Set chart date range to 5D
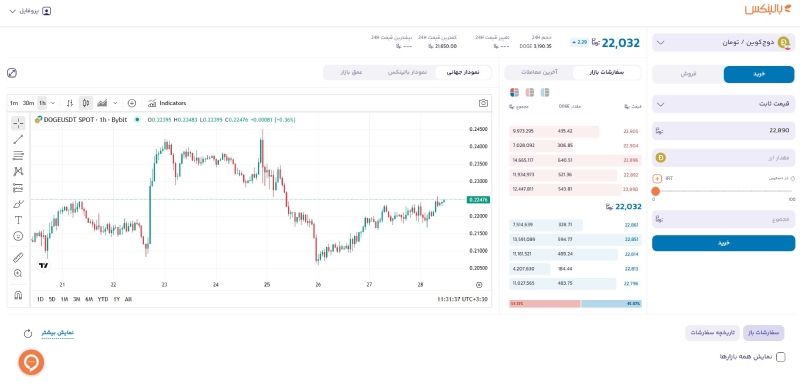The width and height of the screenshot is (800, 383). [52, 299]
